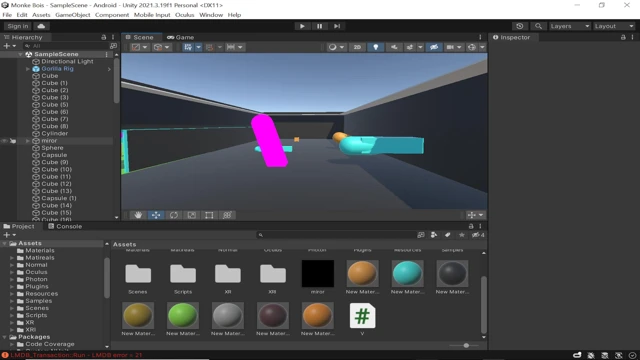Lock the Inspector panel
This screenshot has height=360, width=640.
(x=623, y=37)
